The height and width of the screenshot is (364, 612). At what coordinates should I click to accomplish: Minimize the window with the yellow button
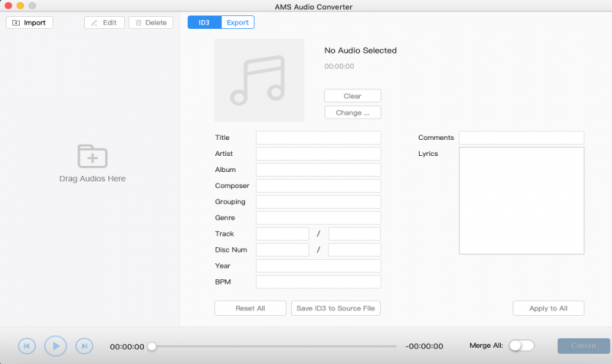[20, 5]
